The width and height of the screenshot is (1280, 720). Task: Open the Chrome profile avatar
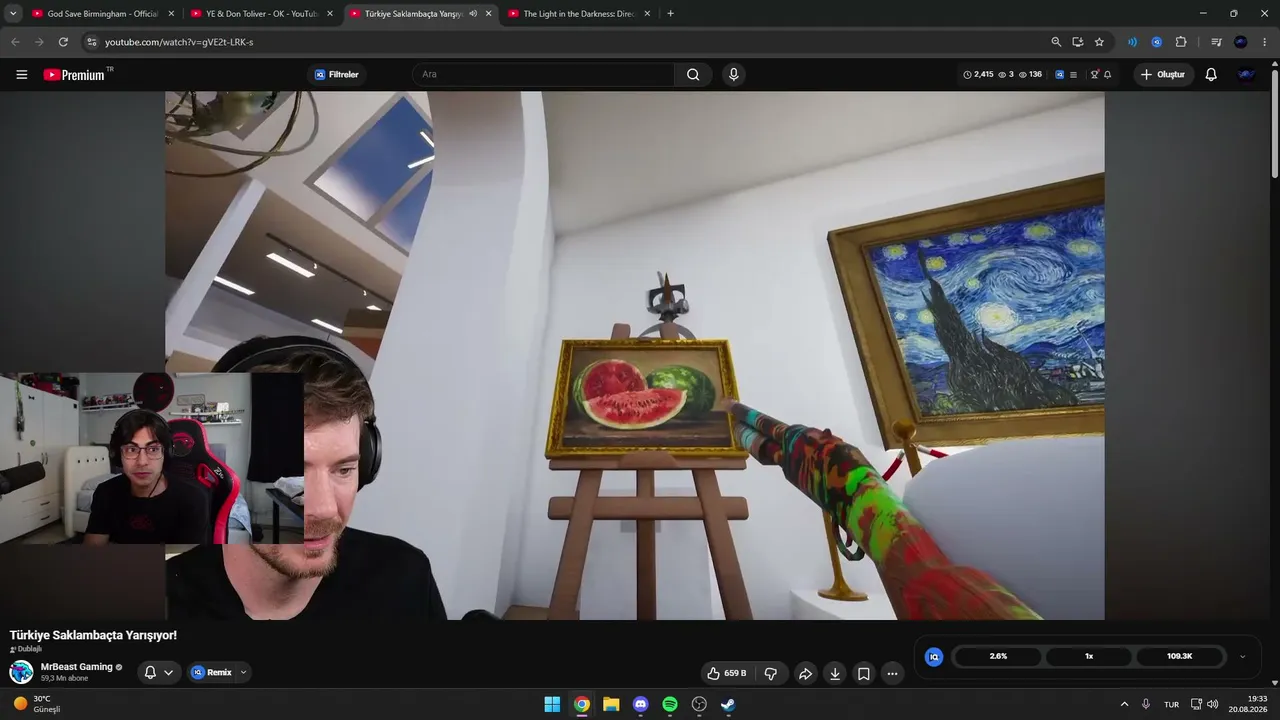coord(1241,42)
